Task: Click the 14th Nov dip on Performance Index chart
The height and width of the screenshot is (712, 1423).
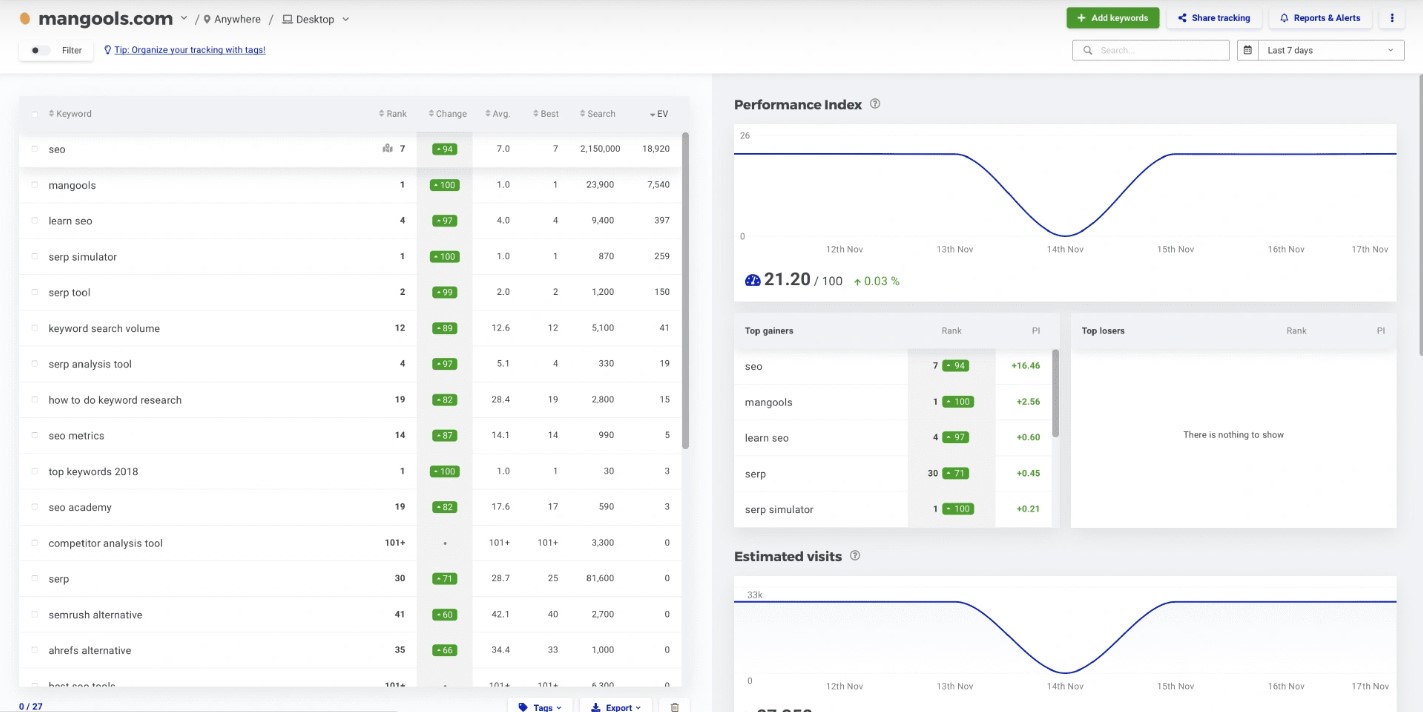Action: [x=1066, y=235]
